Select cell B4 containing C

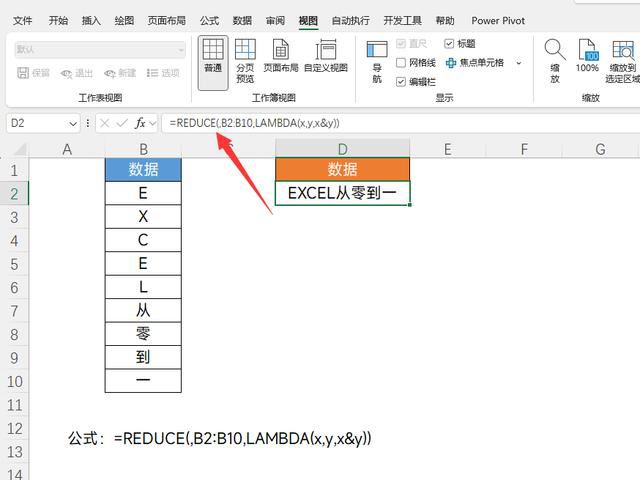pos(143,240)
